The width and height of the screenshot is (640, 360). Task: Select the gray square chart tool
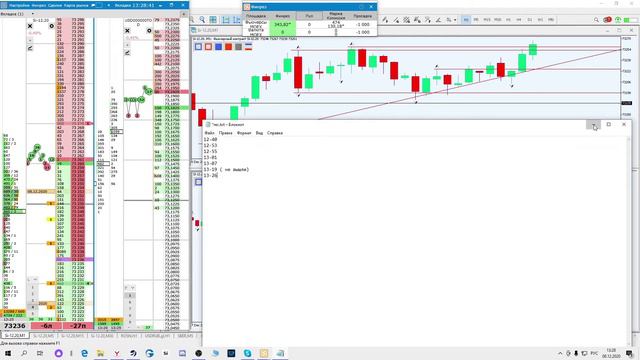coord(238,47)
